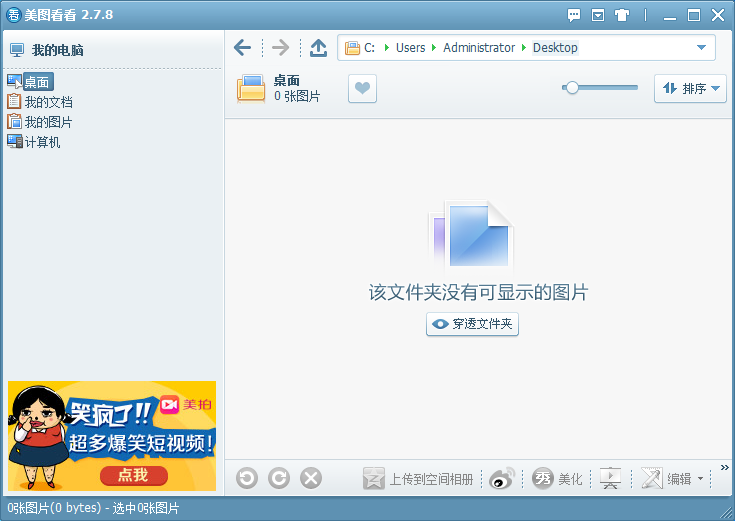The height and width of the screenshot is (521, 735).
Task: Click the 0 张图片 count text
Action: pyautogui.click(x=297, y=96)
